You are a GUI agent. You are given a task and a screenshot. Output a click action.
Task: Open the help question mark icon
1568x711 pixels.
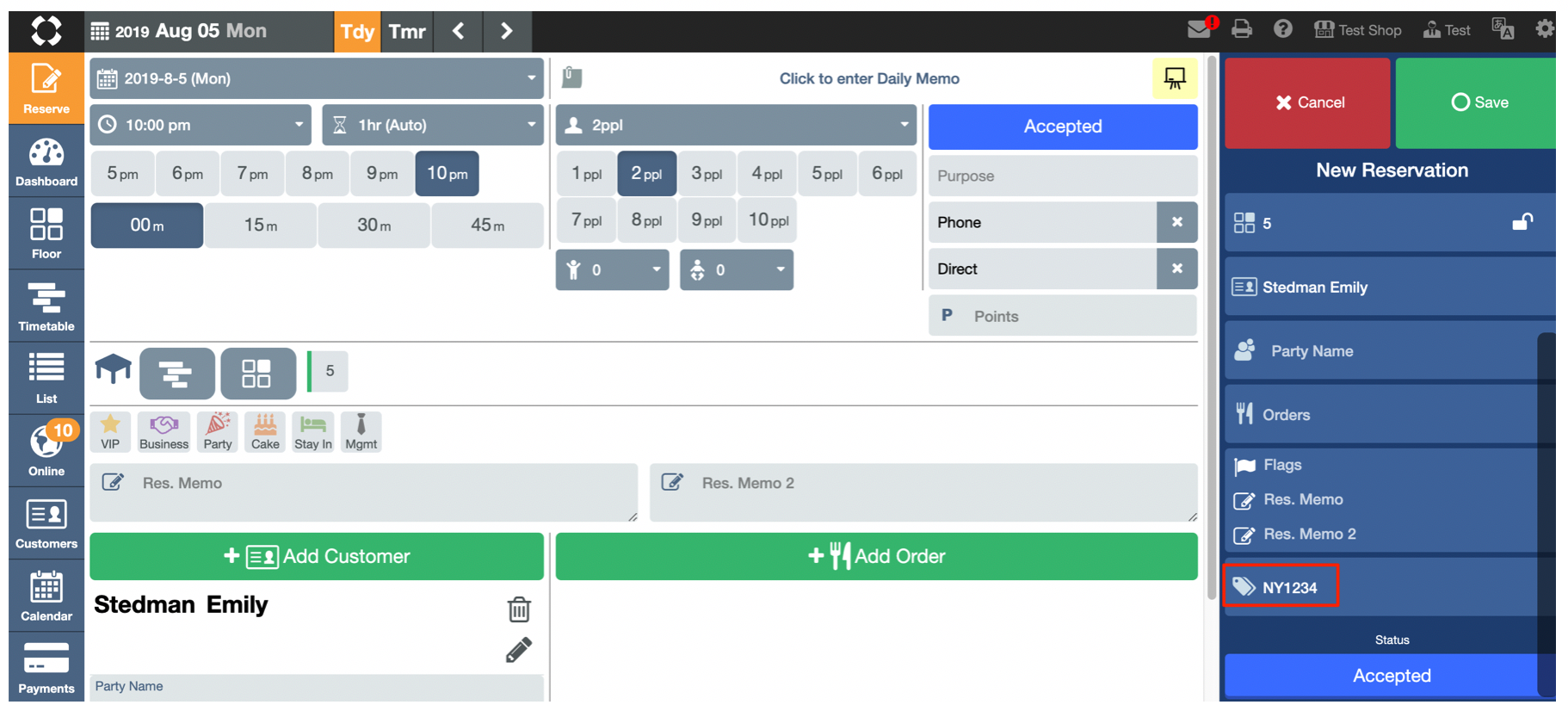[x=1283, y=29]
